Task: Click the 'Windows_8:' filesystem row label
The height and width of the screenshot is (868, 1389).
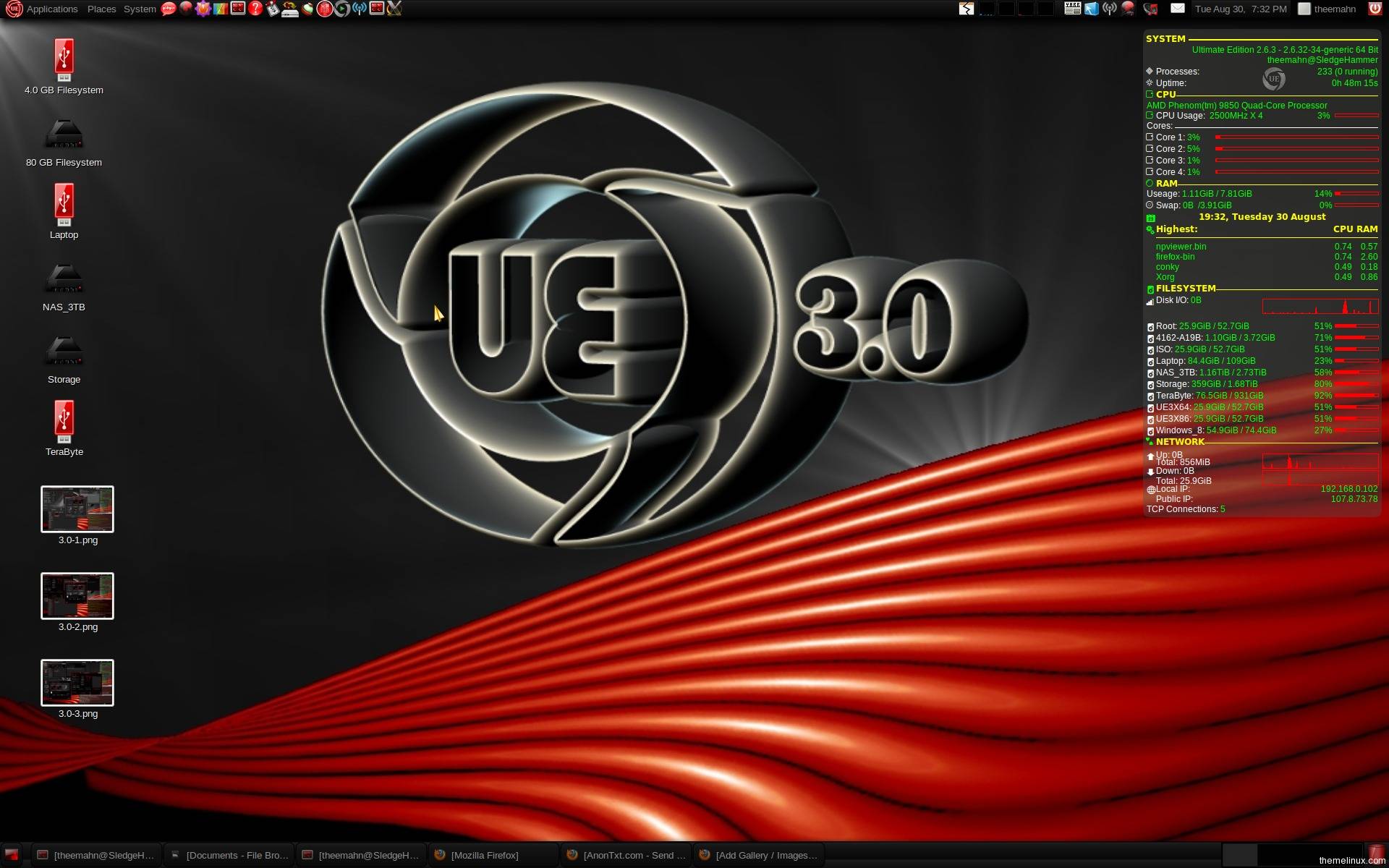Action: click(x=1180, y=430)
